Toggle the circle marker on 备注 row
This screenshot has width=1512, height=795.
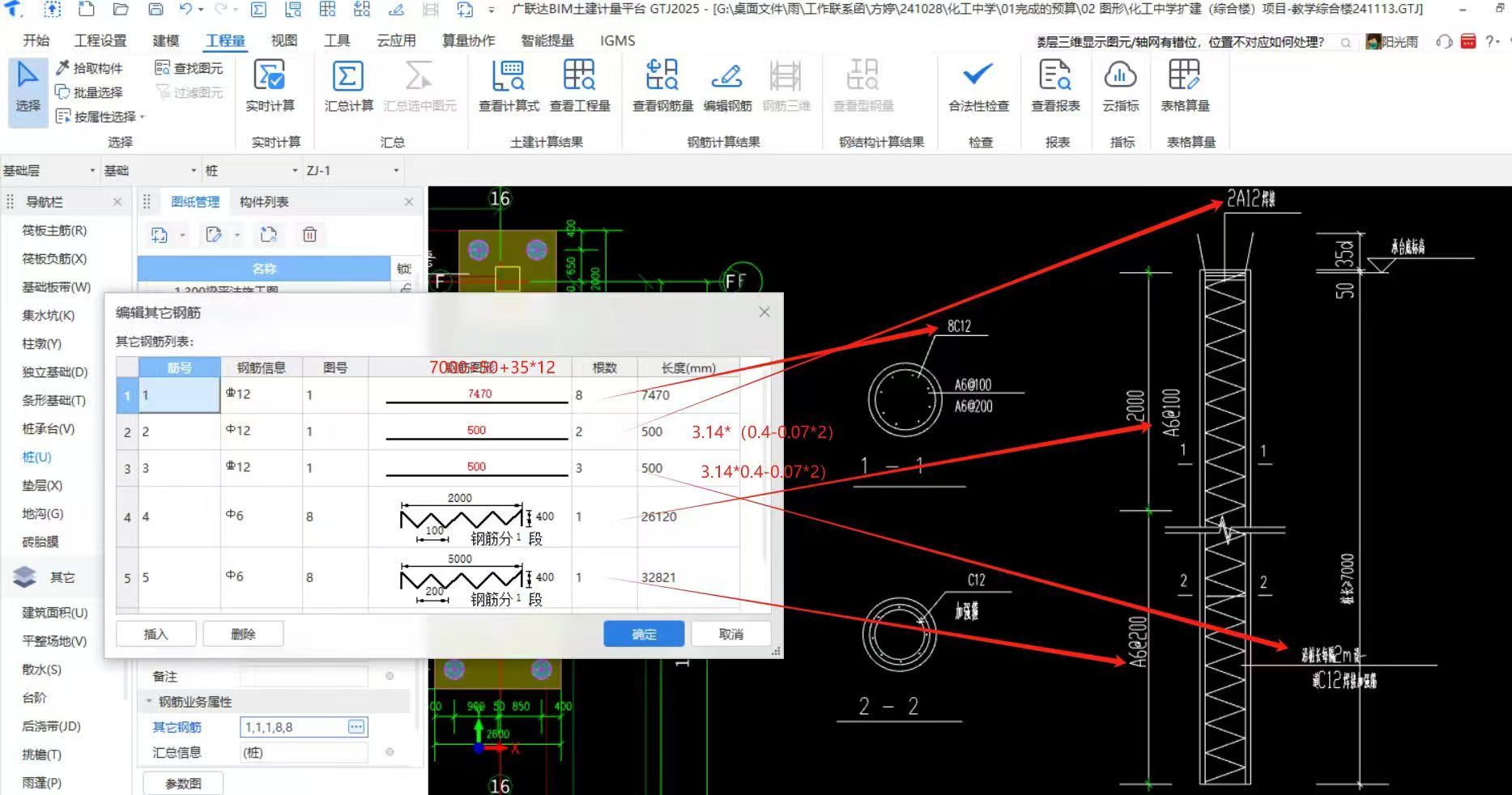(390, 676)
